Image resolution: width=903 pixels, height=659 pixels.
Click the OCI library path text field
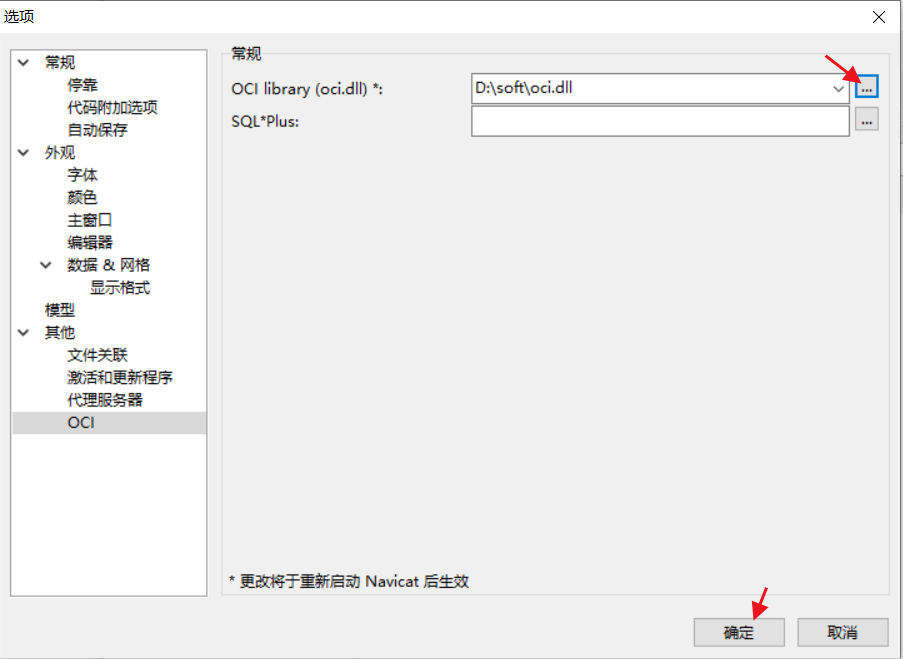(x=650, y=88)
